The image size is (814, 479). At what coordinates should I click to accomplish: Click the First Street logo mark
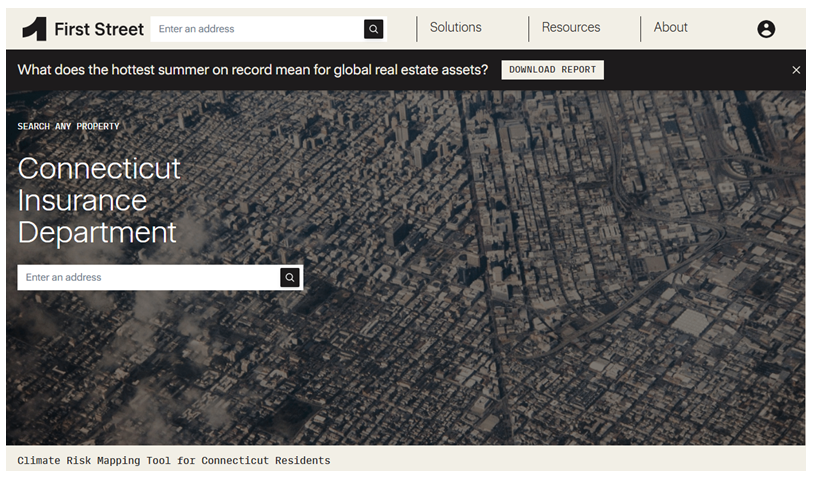(34, 29)
